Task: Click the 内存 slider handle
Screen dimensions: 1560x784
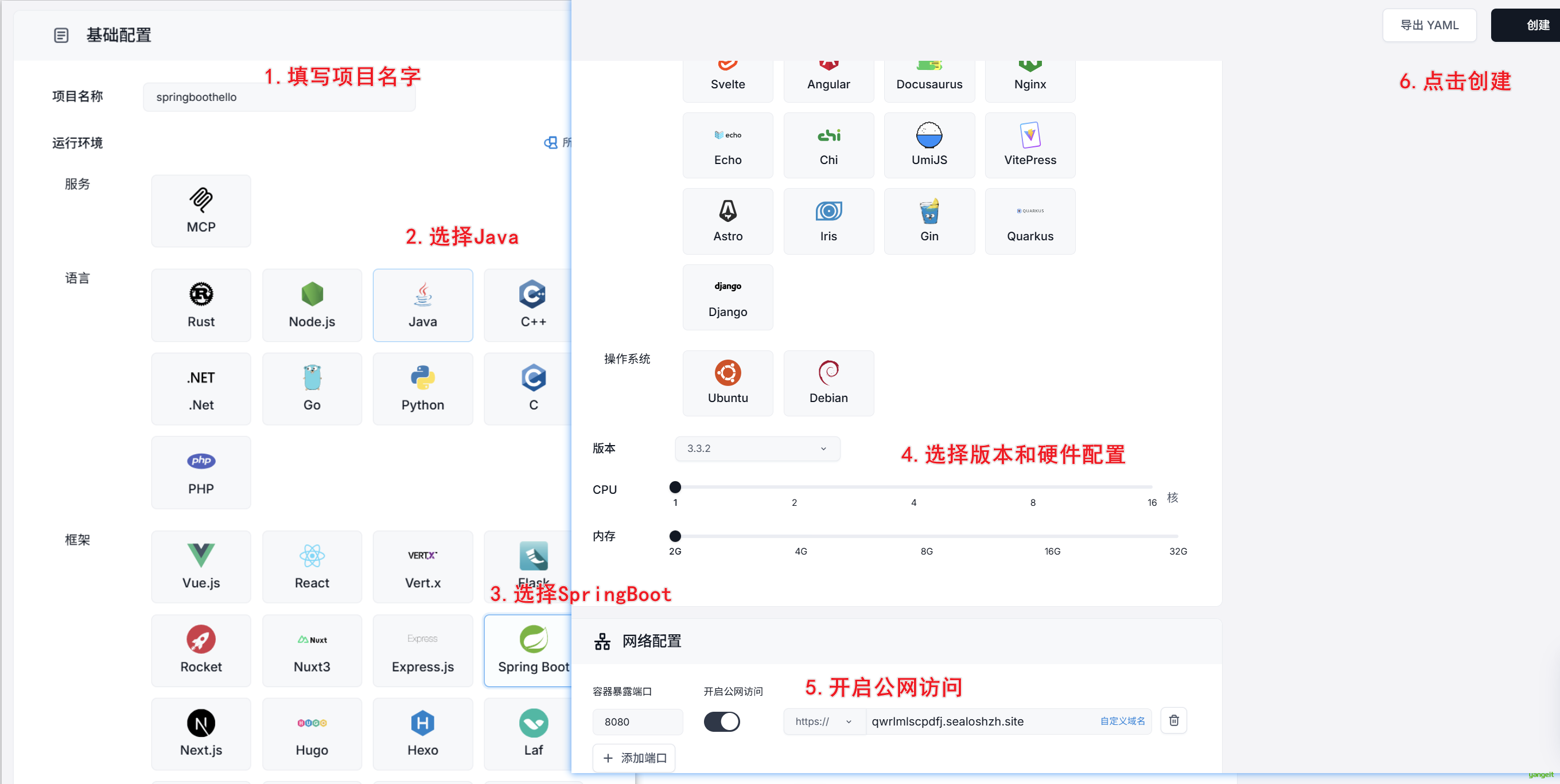Action: point(675,536)
